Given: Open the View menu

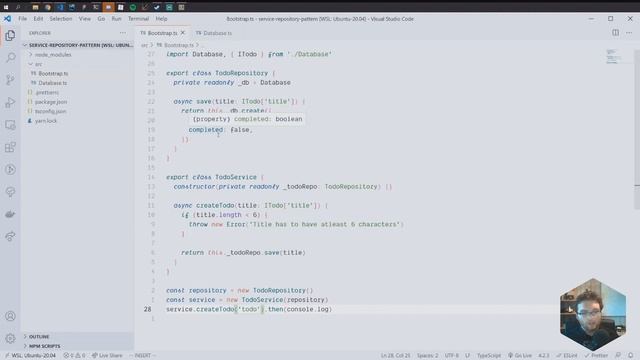Looking at the screenshot, I should point(84,19).
